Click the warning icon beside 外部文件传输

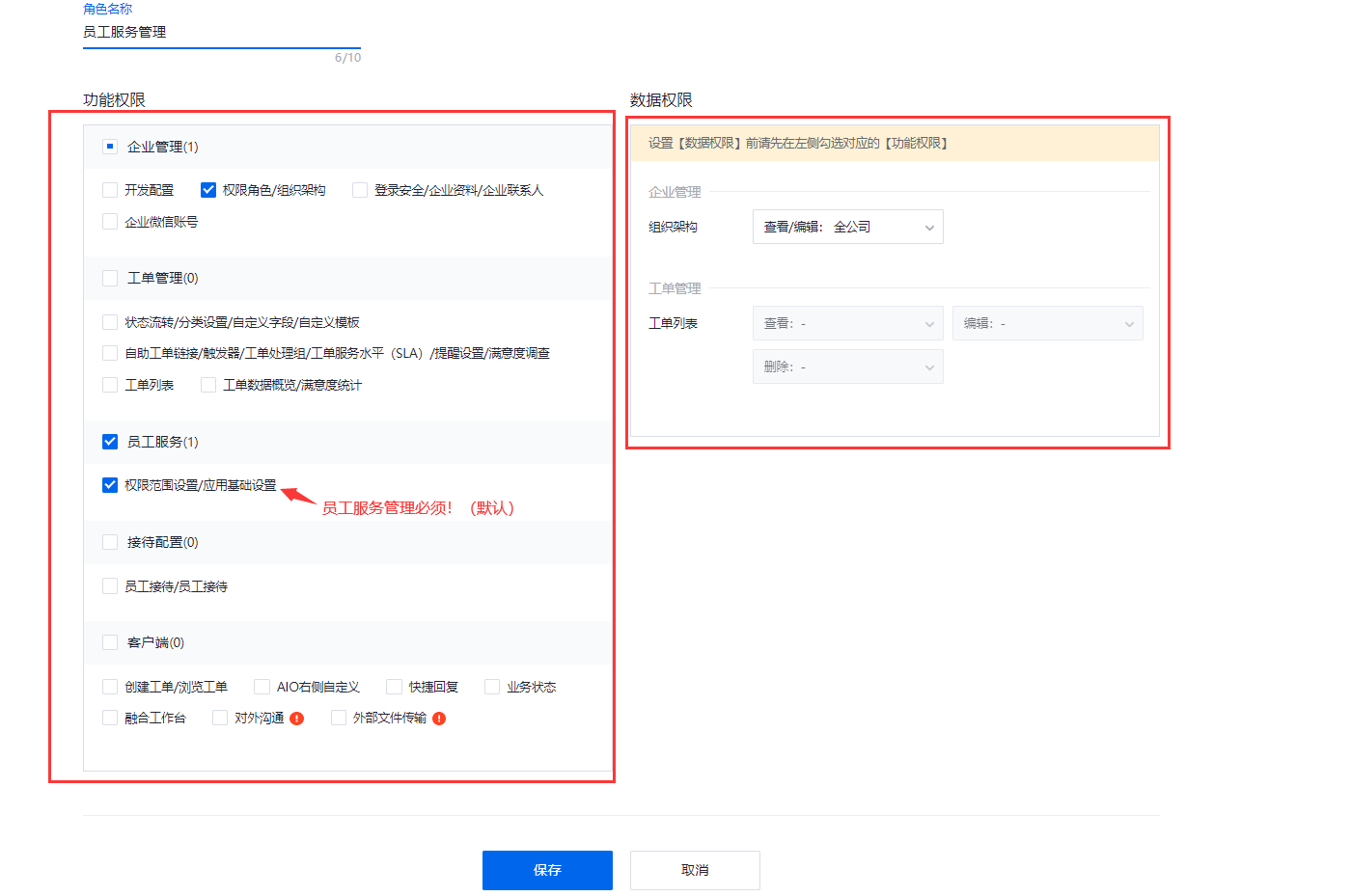[439, 719]
